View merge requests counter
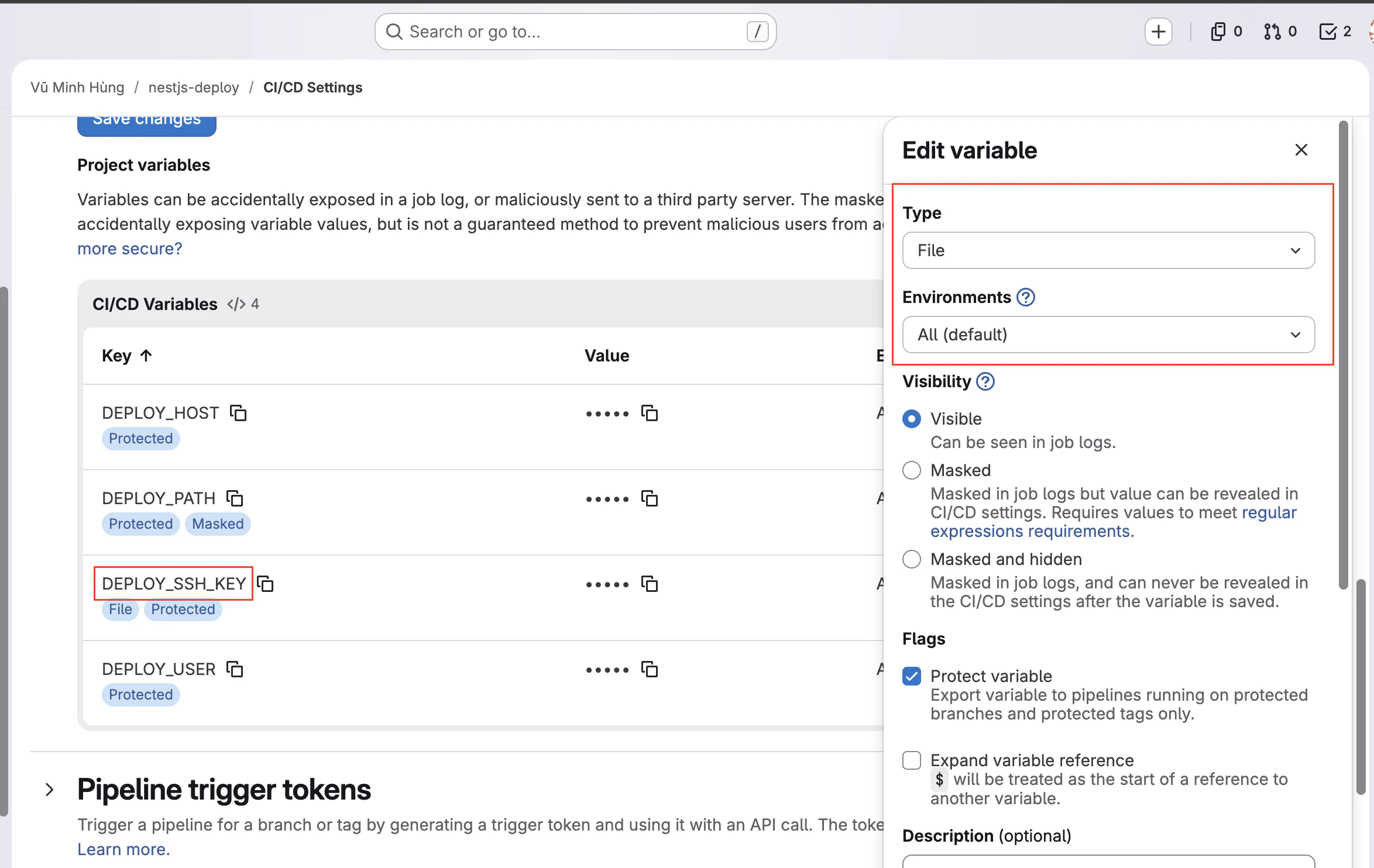 click(x=1281, y=32)
